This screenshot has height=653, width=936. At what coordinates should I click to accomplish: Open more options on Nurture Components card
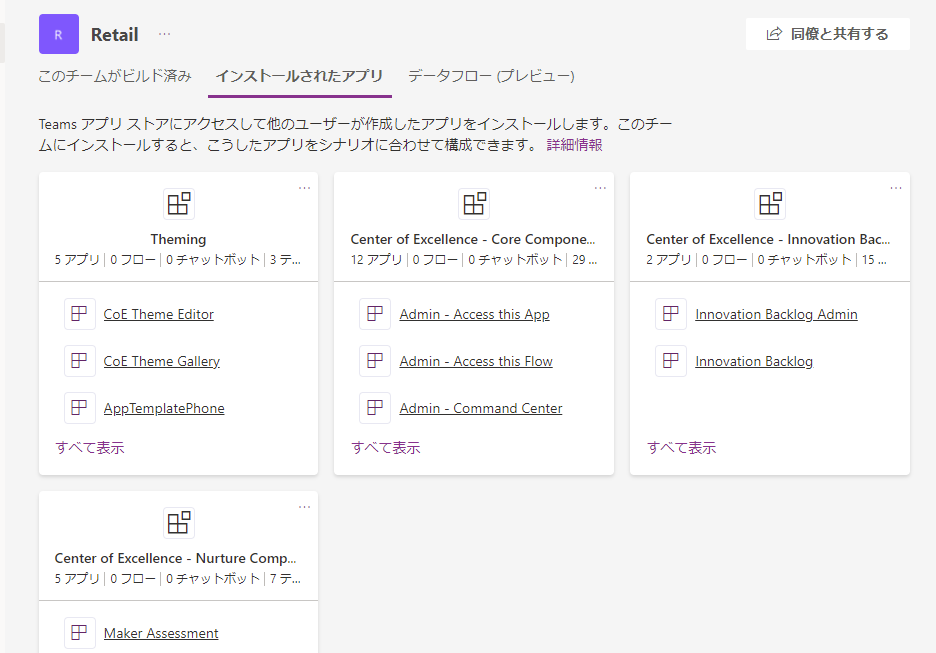pyautogui.click(x=304, y=507)
